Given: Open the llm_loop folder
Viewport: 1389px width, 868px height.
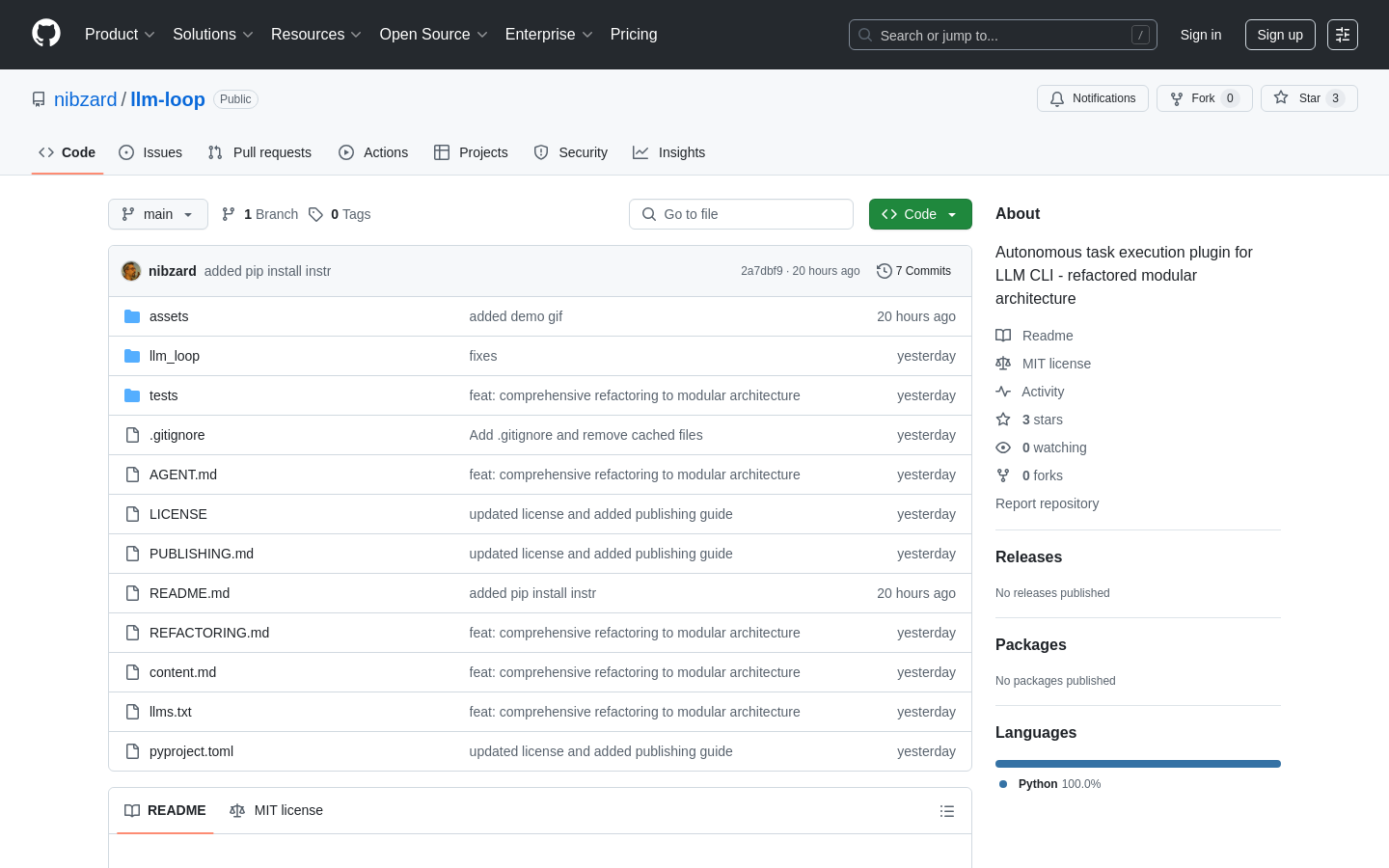Looking at the screenshot, I should 175,356.
